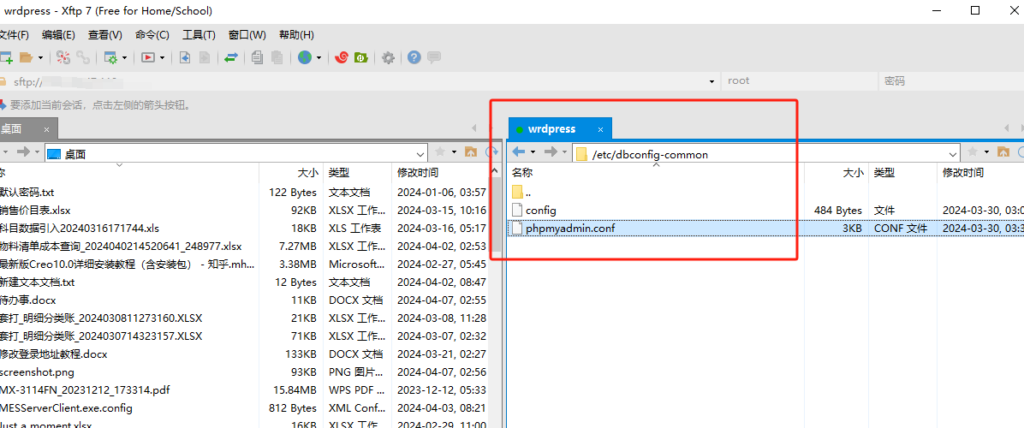1024x428 pixels.
Task: Open Options with the gear icon
Action: pyautogui.click(x=388, y=58)
